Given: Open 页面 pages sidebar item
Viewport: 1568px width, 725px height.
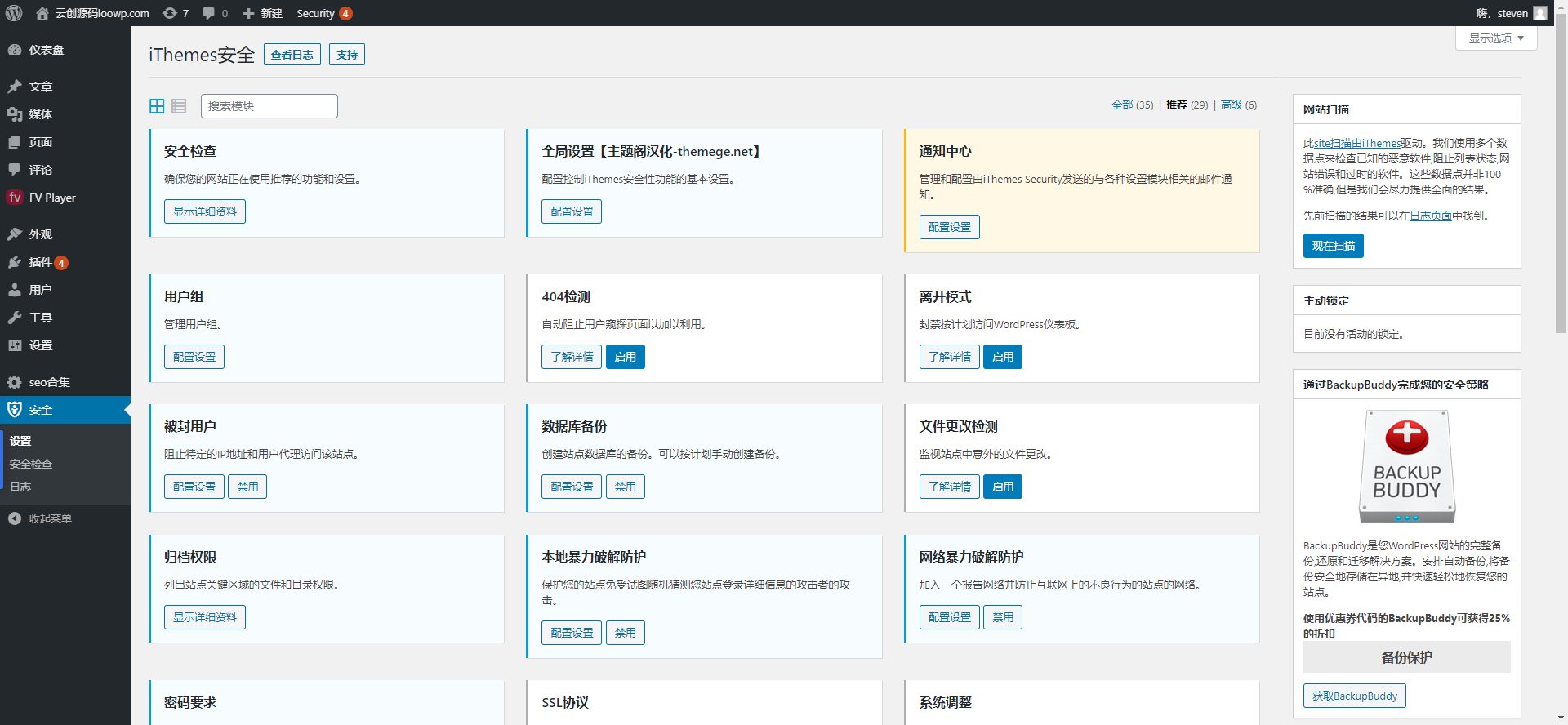Looking at the screenshot, I should 65,142.
